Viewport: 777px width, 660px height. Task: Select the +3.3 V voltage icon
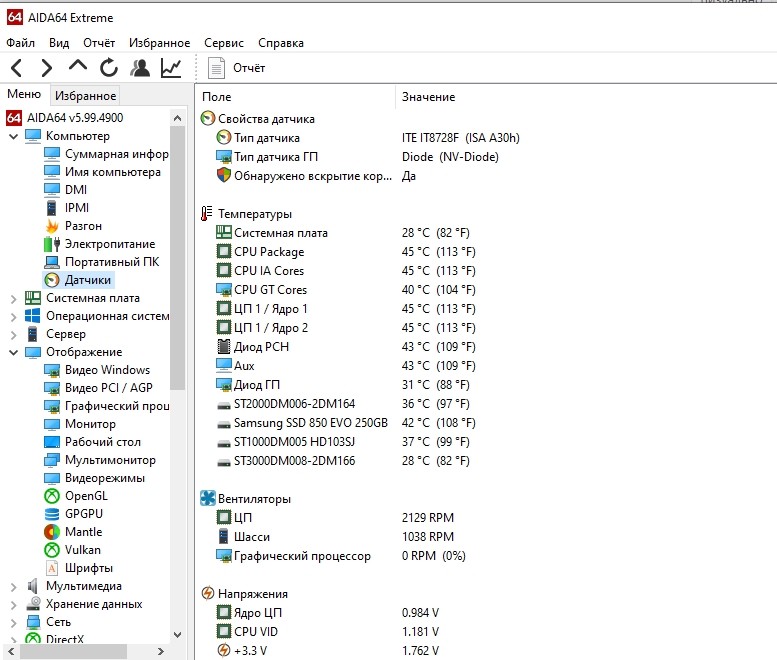pyautogui.click(x=224, y=650)
